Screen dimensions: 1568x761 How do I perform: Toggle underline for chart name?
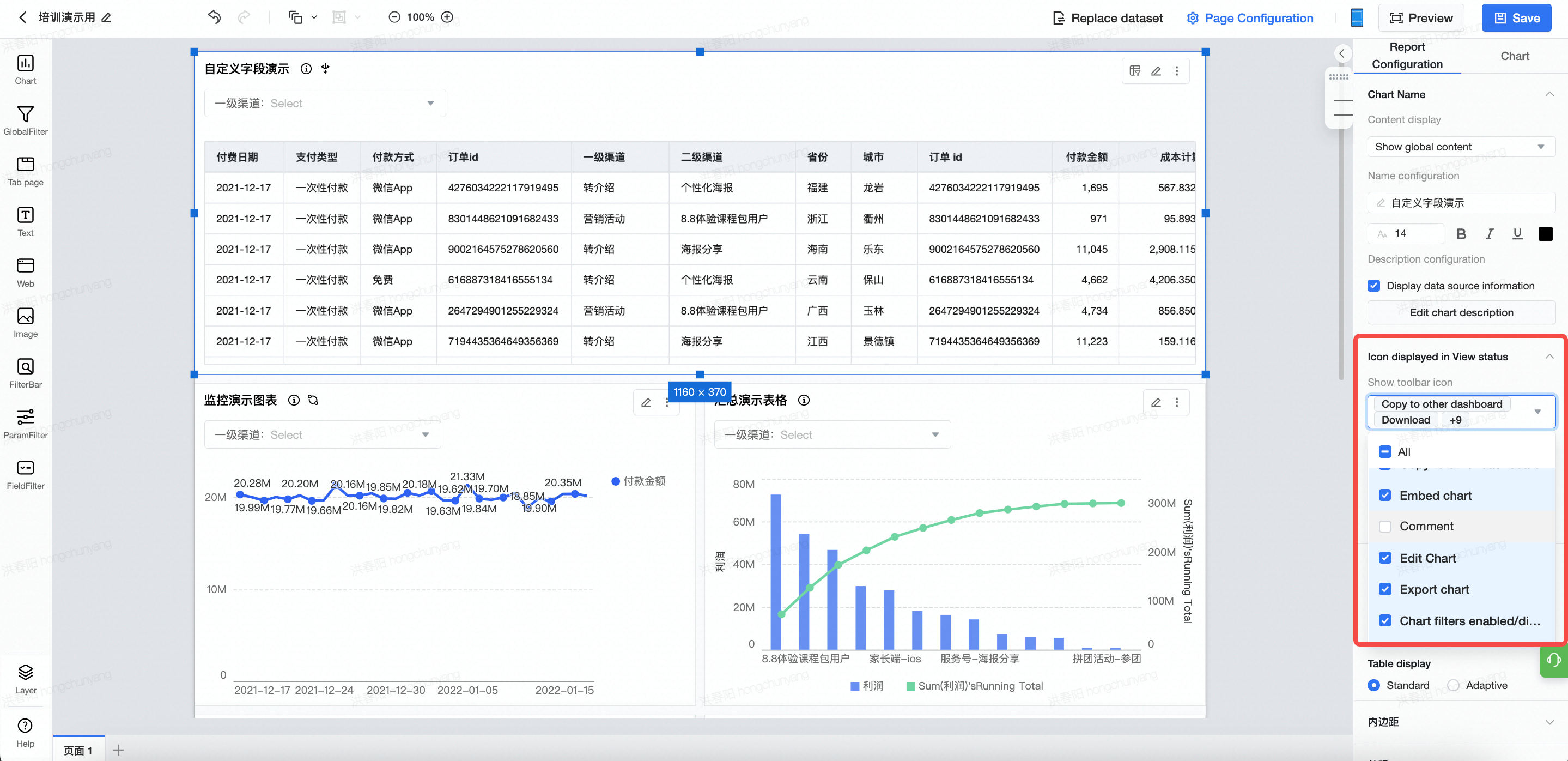point(1517,234)
